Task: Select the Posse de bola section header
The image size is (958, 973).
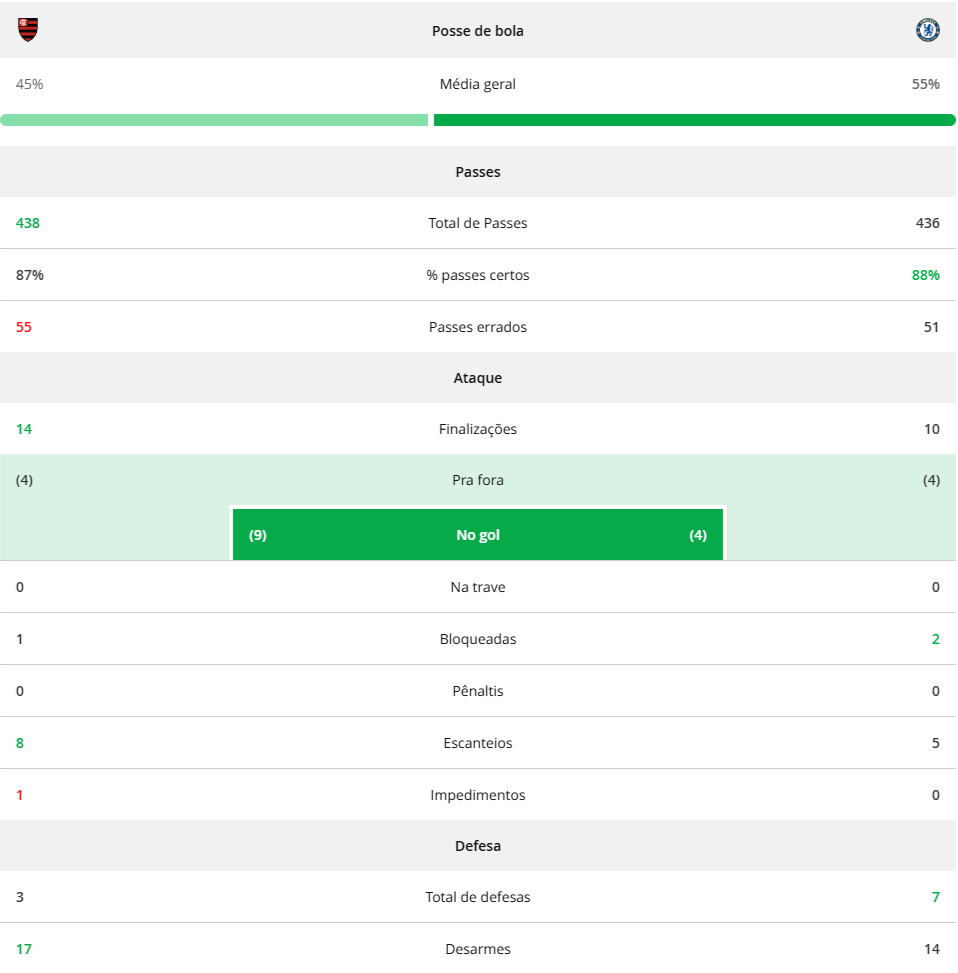Action: pos(478,30)
